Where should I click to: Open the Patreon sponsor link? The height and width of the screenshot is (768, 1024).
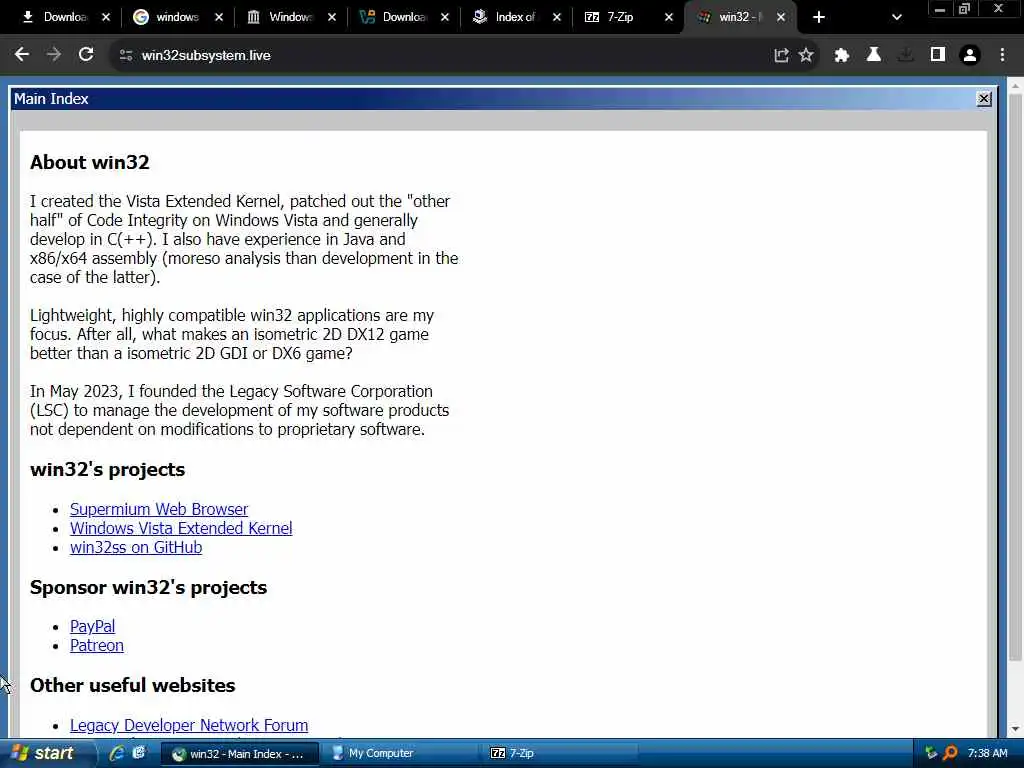pos(97,645)
